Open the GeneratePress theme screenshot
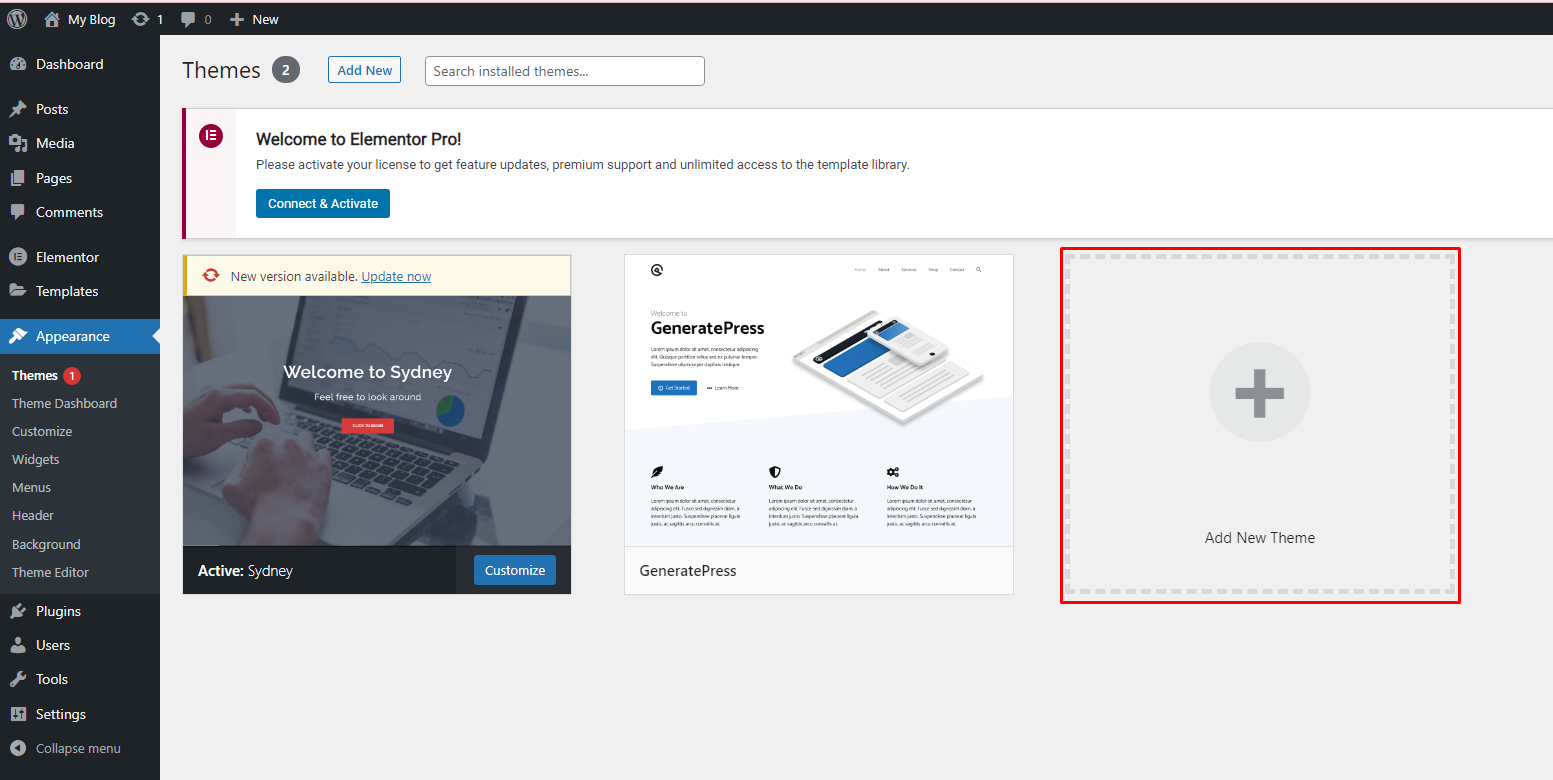Image resolution: width=1553 pixels, height=780 pixels. click(x=819, y=400)
